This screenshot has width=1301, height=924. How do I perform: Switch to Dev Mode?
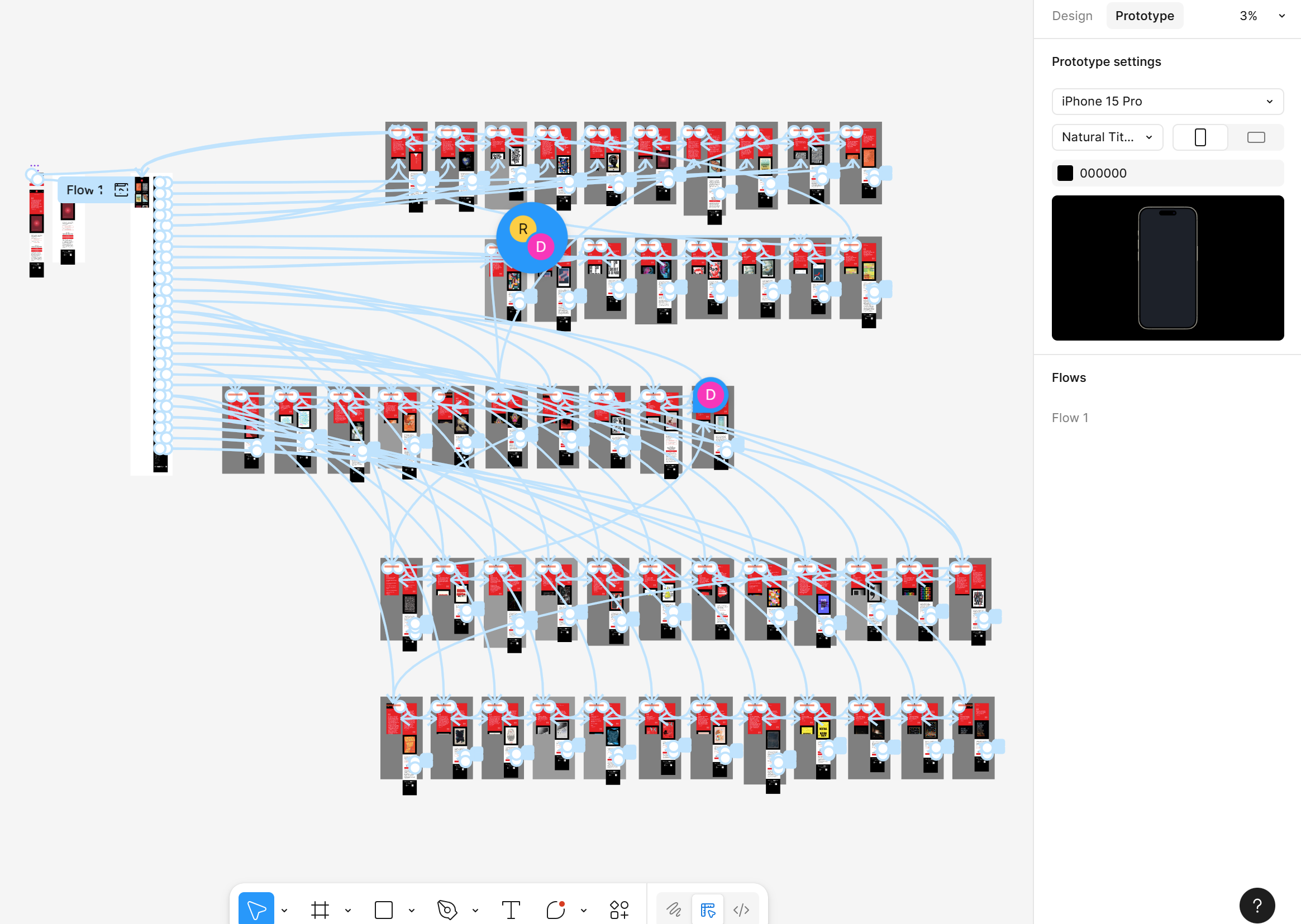[x=741, y=909]
